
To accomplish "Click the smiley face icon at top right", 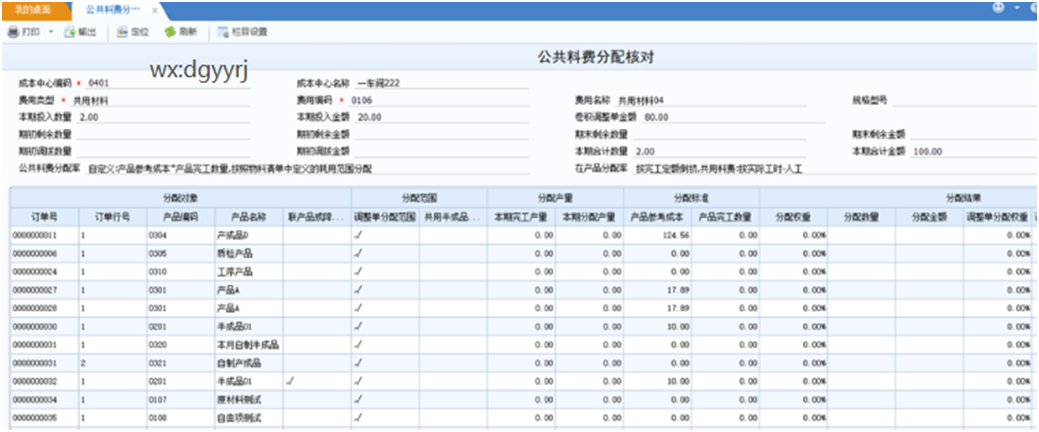I will click(998, 8).
